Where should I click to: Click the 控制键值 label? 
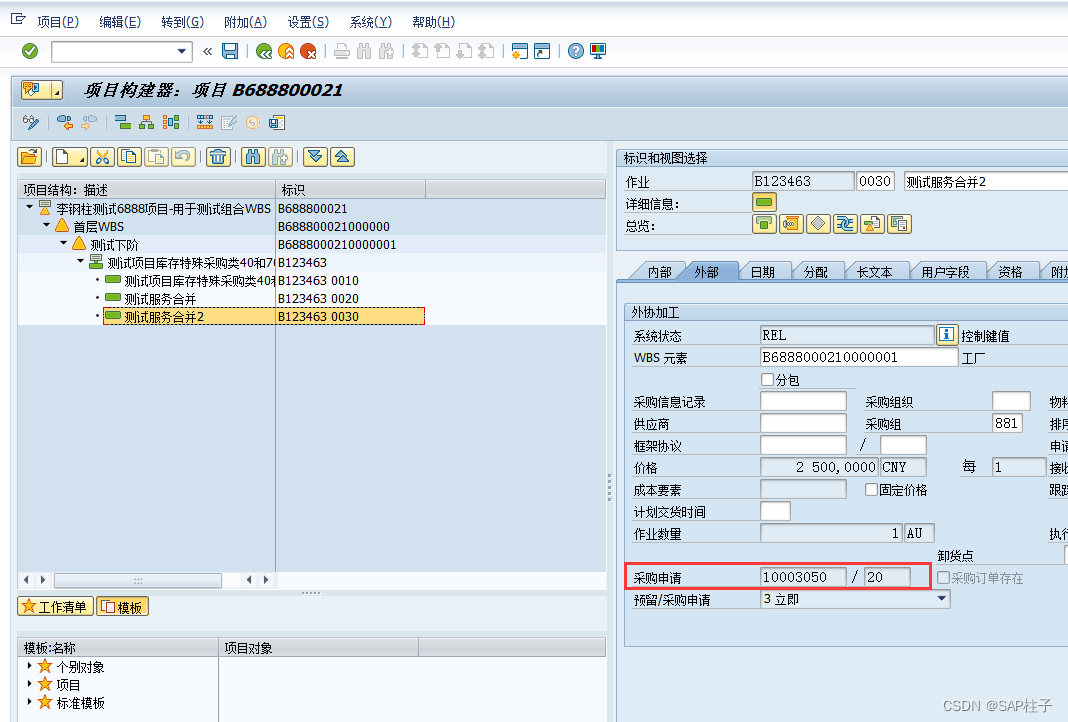[x=985, y=336]
